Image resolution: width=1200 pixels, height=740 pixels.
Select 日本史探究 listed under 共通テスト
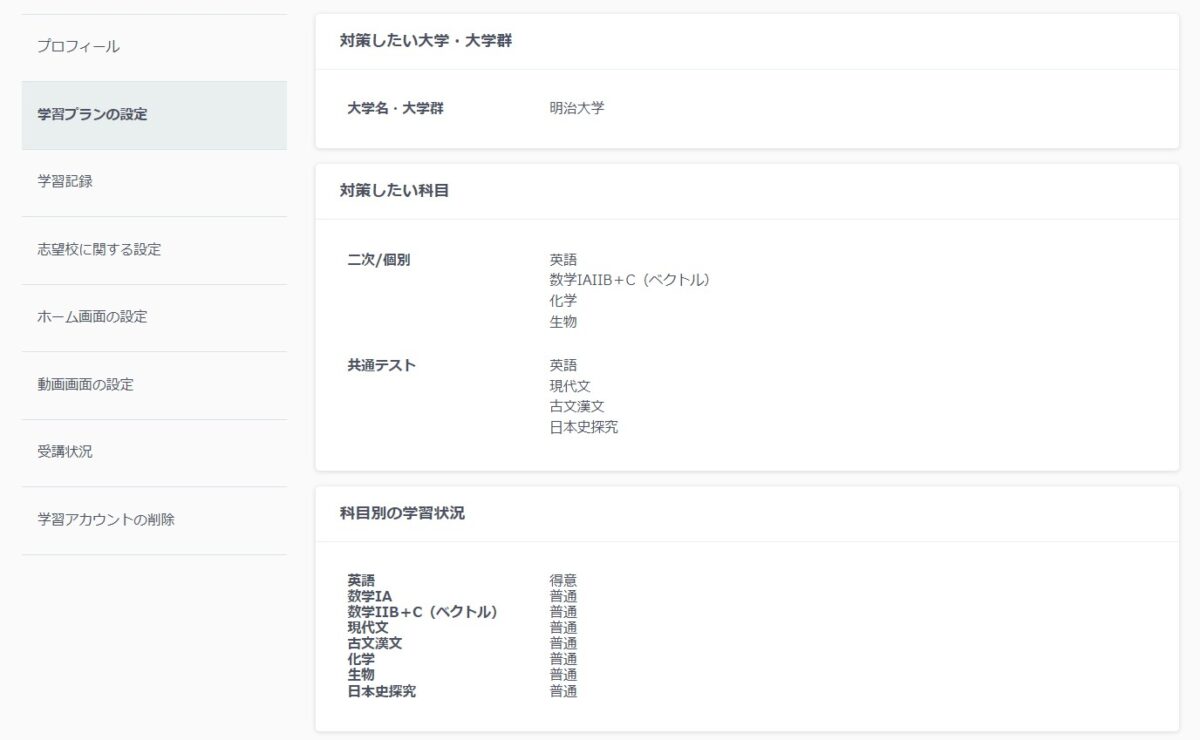coord(584,427)
